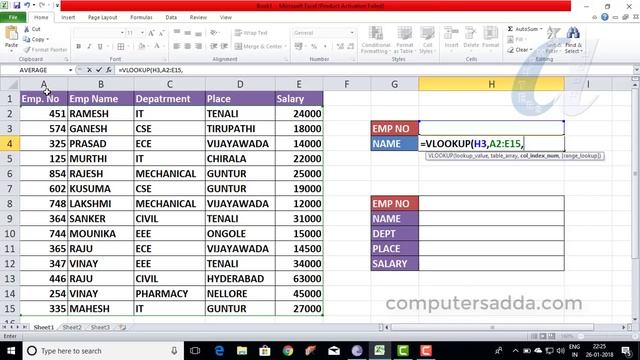Screen dimensions: 640x360
Task: Click the Cell Styles button
Action: pyautogui.click(x=427, y=40)
